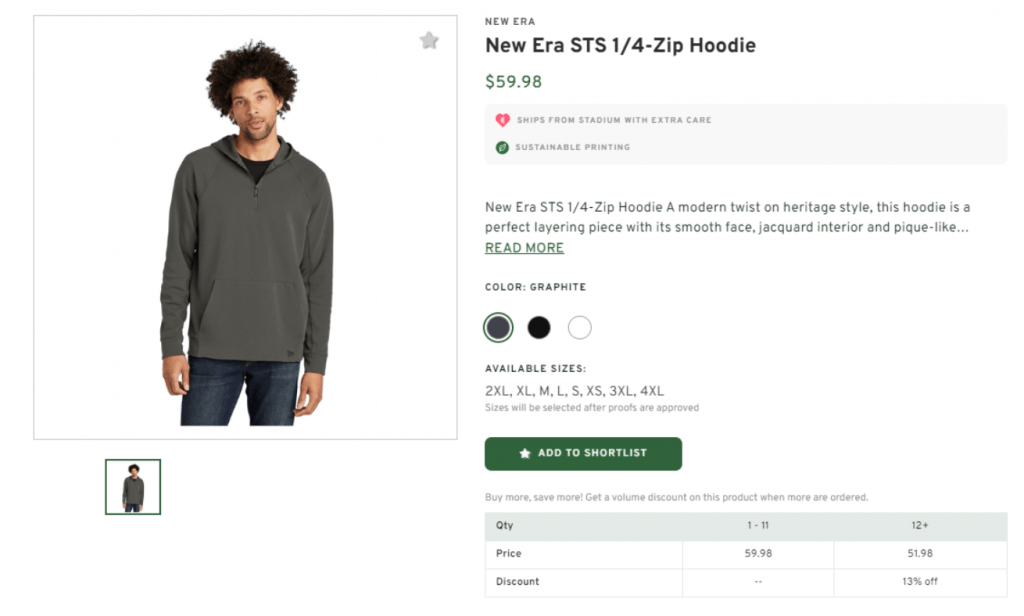Screen dimensions: 1024x616
Task: Choose the black color swatch
Action: [539, 327]
